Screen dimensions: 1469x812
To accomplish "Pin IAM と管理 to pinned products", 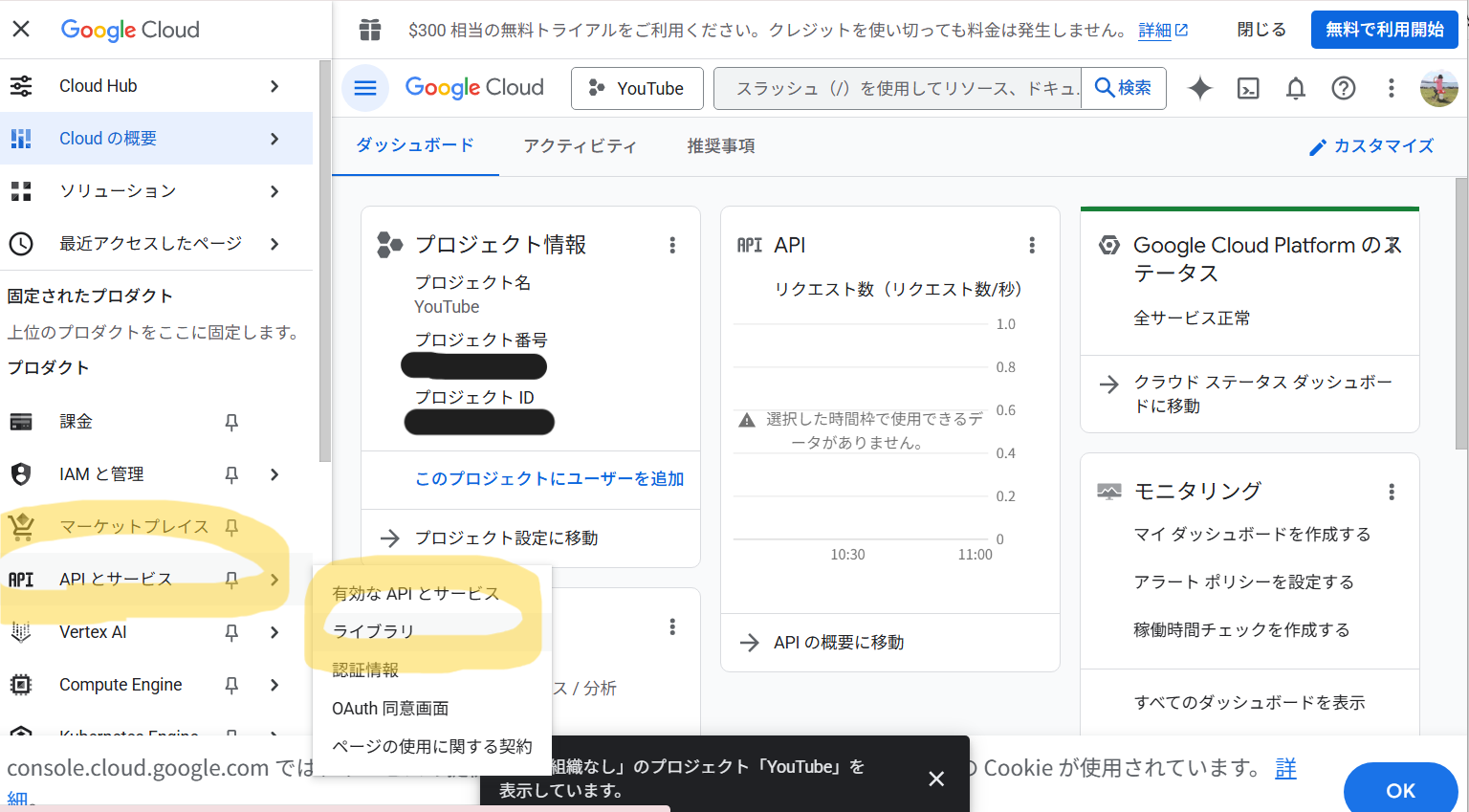I will tap(231, 474).
